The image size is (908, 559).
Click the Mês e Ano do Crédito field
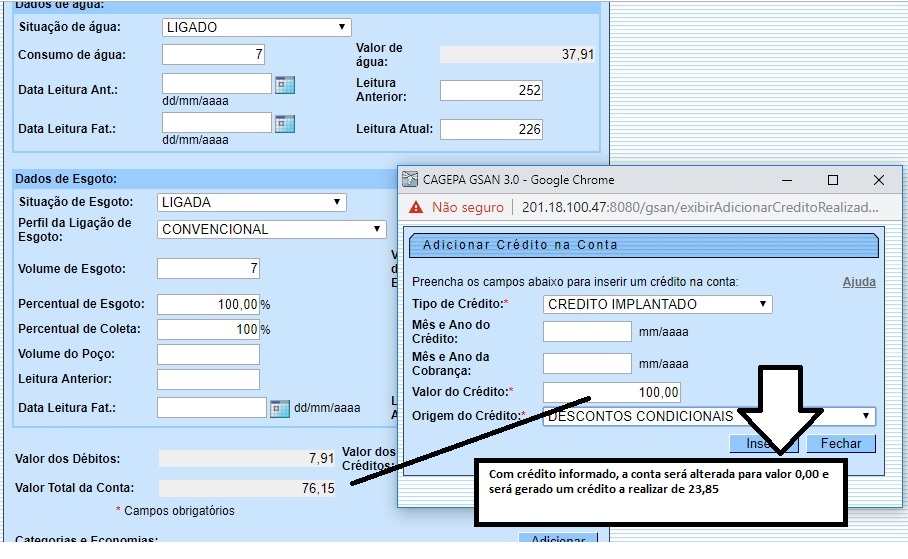coord(587,331)
